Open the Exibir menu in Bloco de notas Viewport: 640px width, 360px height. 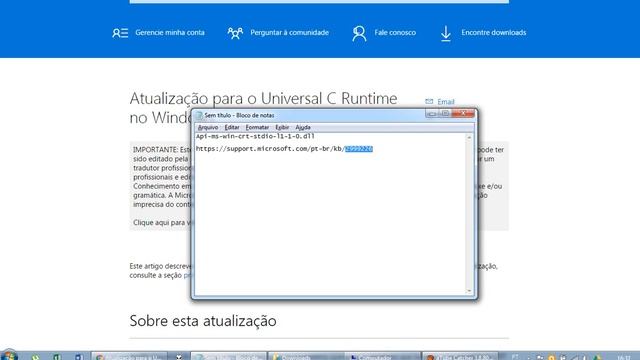point(282,127)
